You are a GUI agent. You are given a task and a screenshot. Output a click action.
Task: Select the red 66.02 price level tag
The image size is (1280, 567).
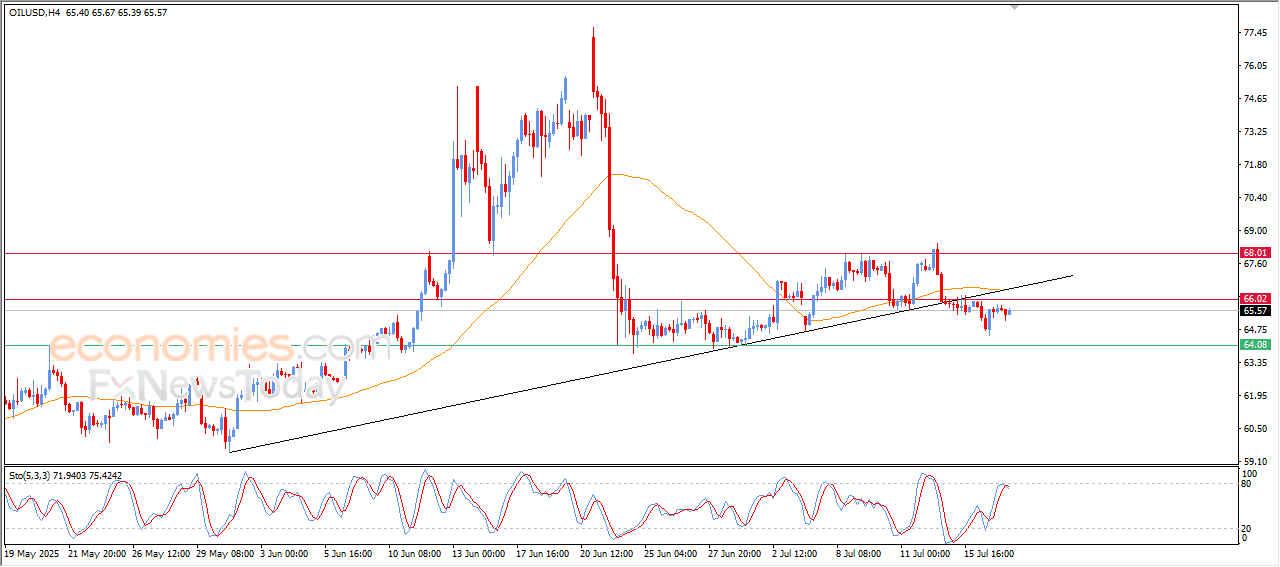pos(1255,299)
